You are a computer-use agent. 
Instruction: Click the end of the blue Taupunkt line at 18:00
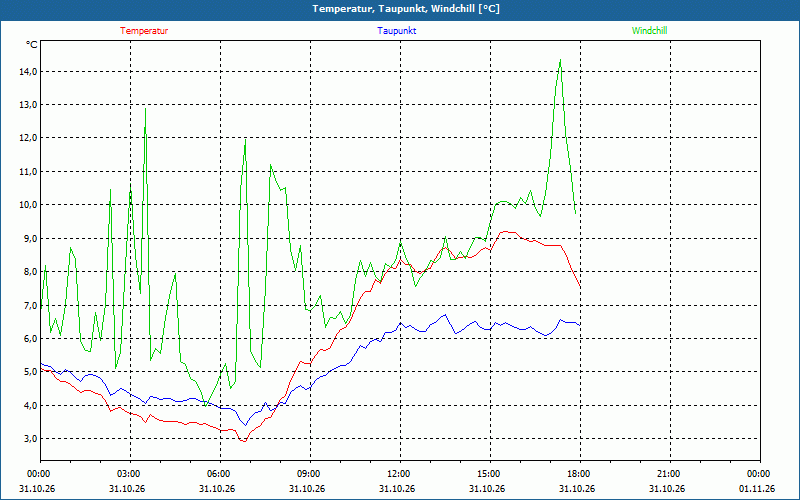[x=580, y=325]
